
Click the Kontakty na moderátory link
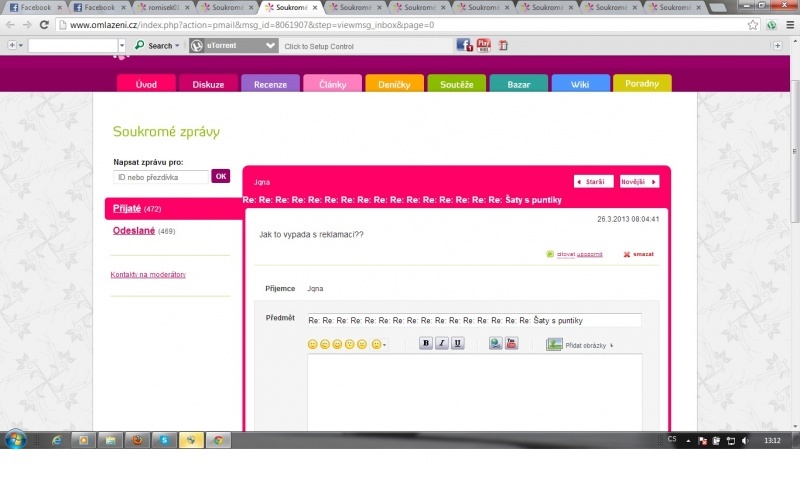(x=148, y=274)
